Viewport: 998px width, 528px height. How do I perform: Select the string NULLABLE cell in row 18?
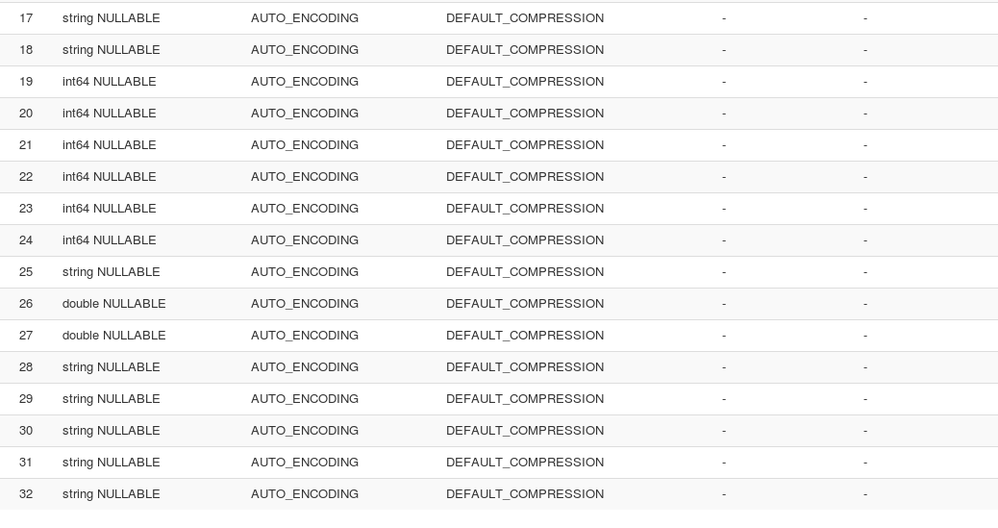point(110,50)
